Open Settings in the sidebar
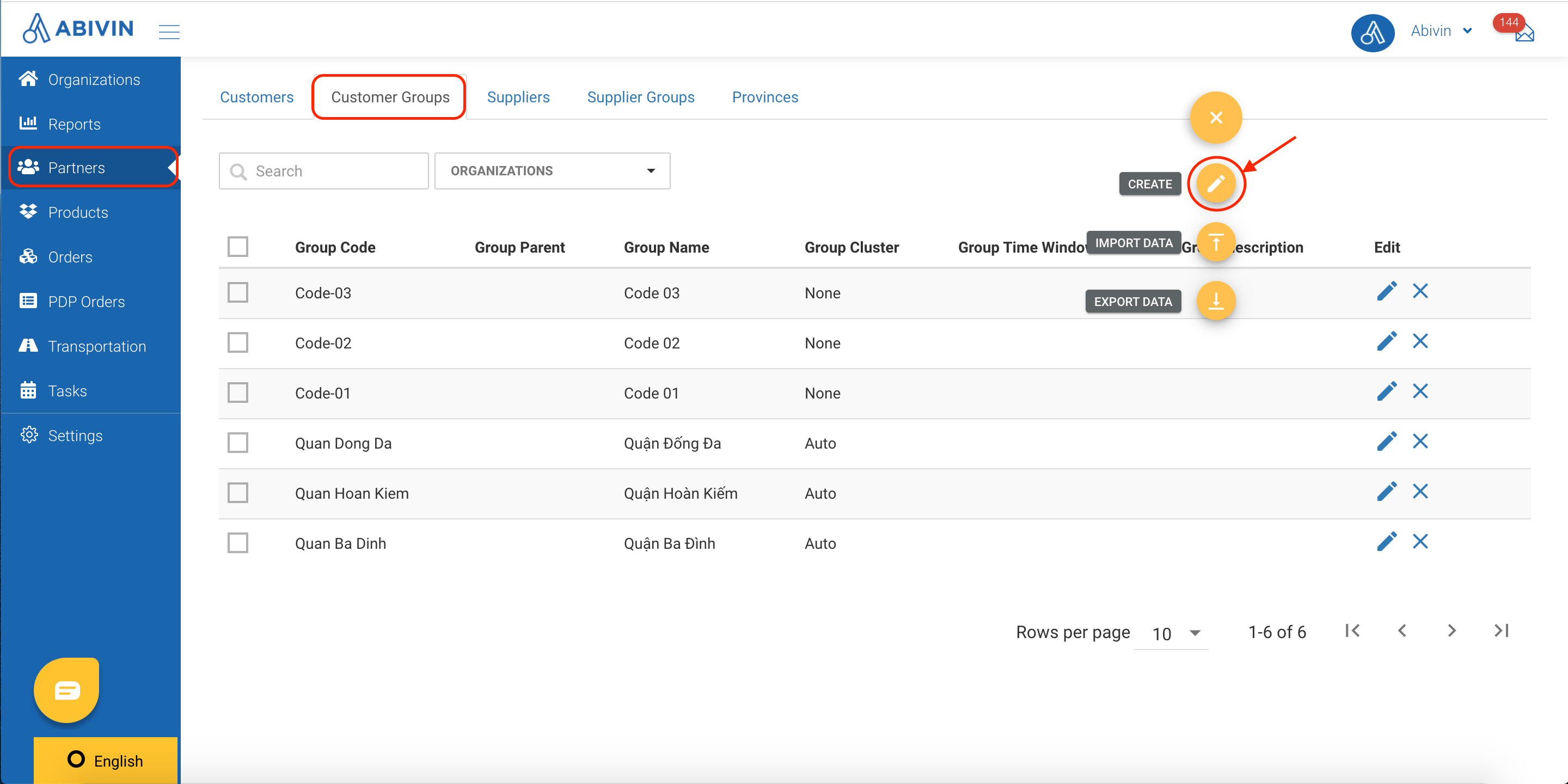Screen dimensions: 1568x784 pyautogui.click(x=91, y=436)
